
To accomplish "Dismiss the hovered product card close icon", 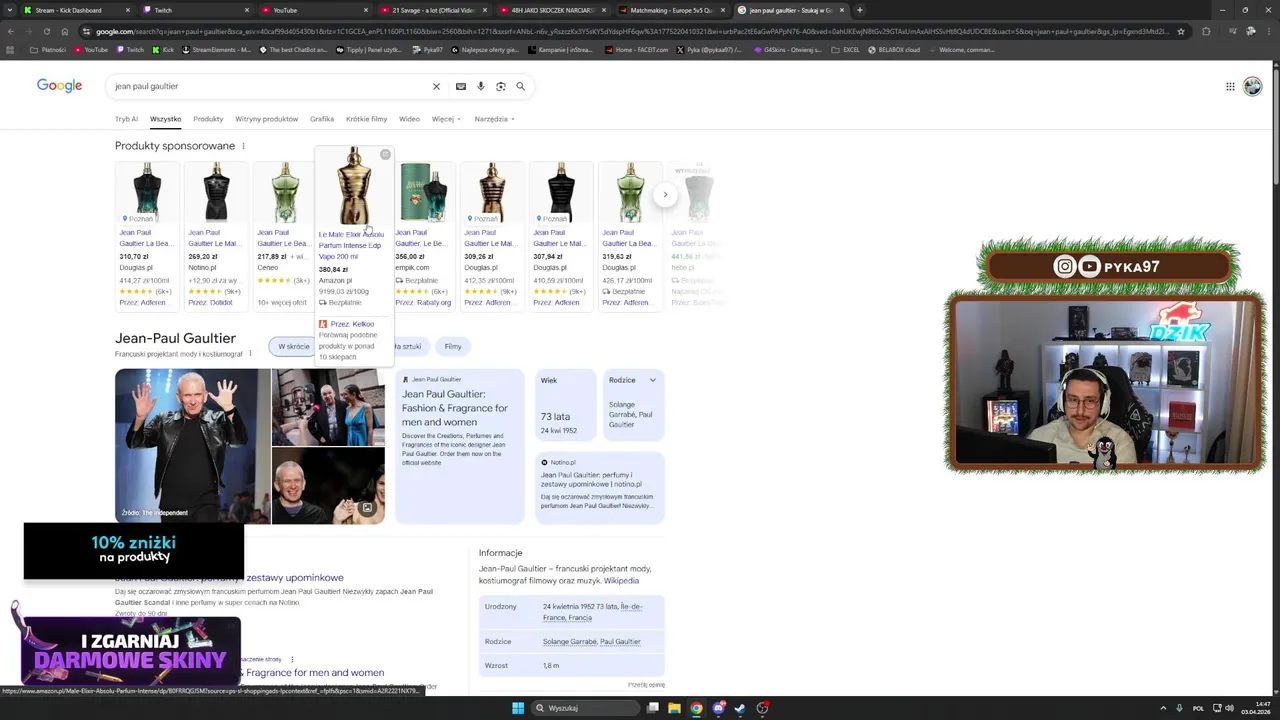I will [385, 154].
